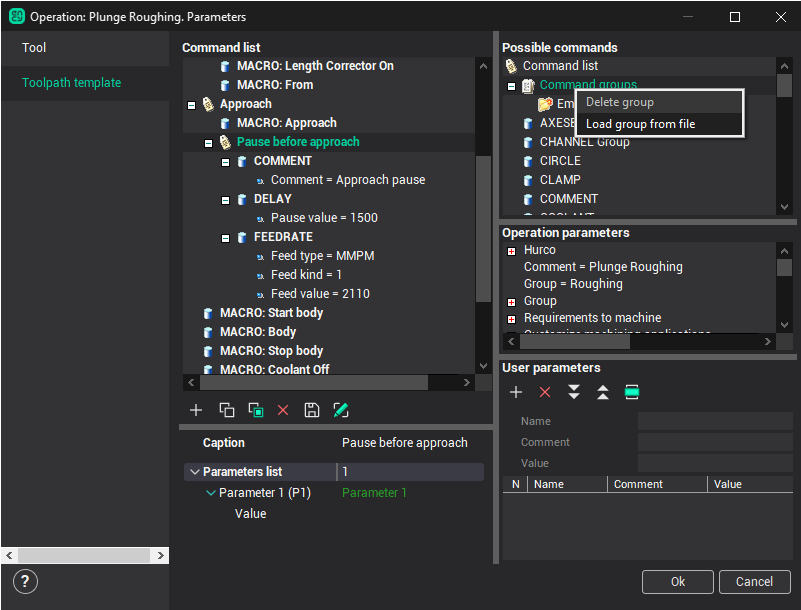Collapse the Parameters list chevron
The height and width of the screenshot is (610, 801).
pos(192,472)
